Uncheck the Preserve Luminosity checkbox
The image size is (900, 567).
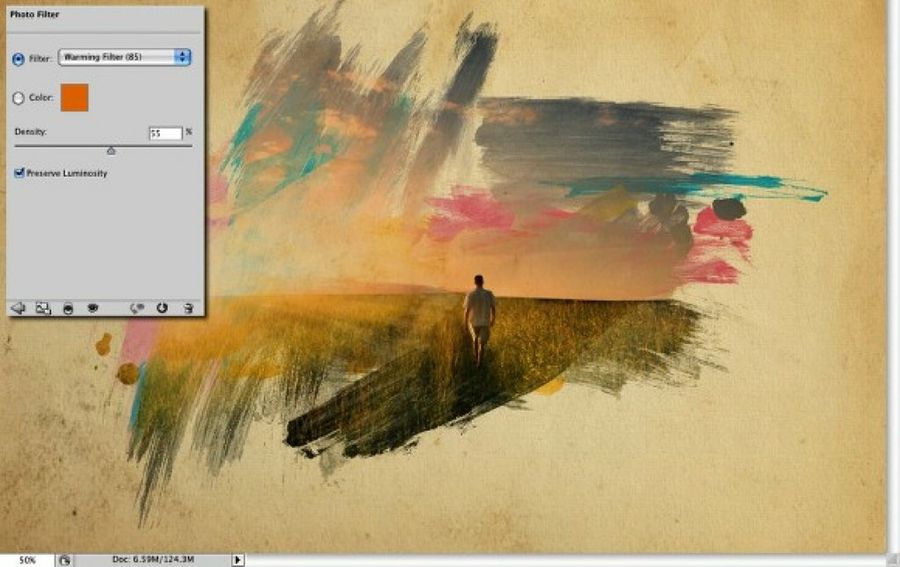tap(20, 173)
